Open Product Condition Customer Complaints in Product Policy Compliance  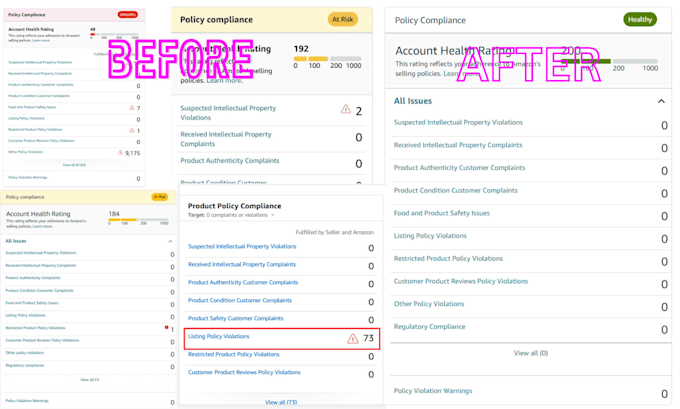pos(240,300)
